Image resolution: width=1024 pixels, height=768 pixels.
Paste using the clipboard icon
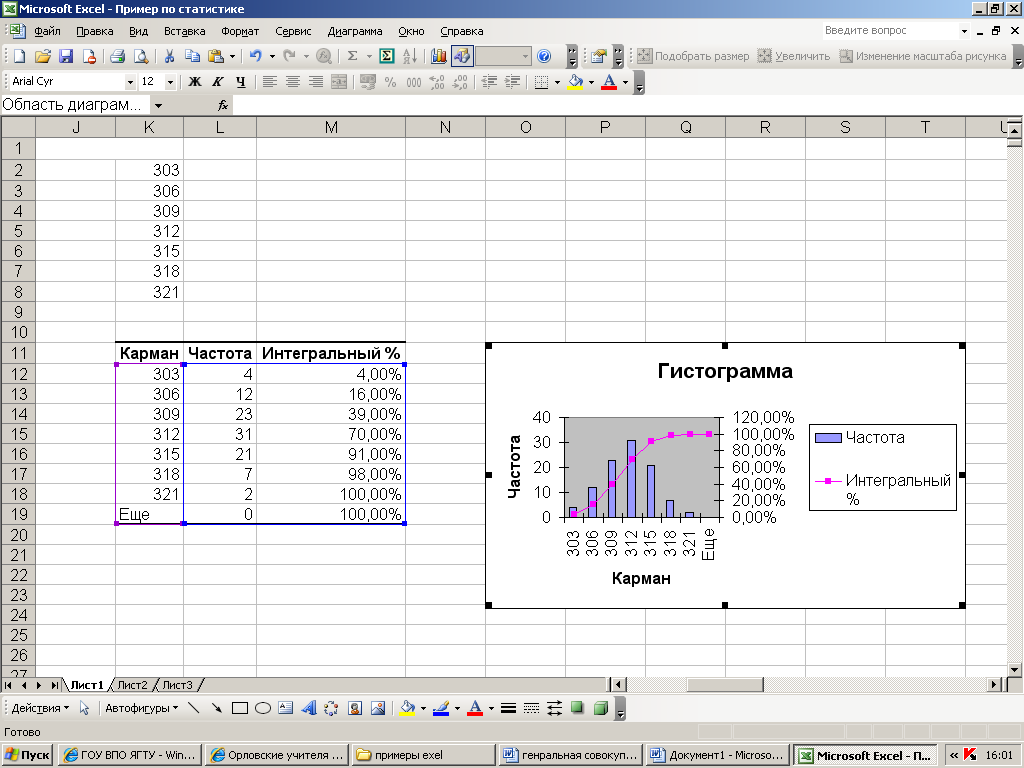pyautogui.click(x=216, y=56)
